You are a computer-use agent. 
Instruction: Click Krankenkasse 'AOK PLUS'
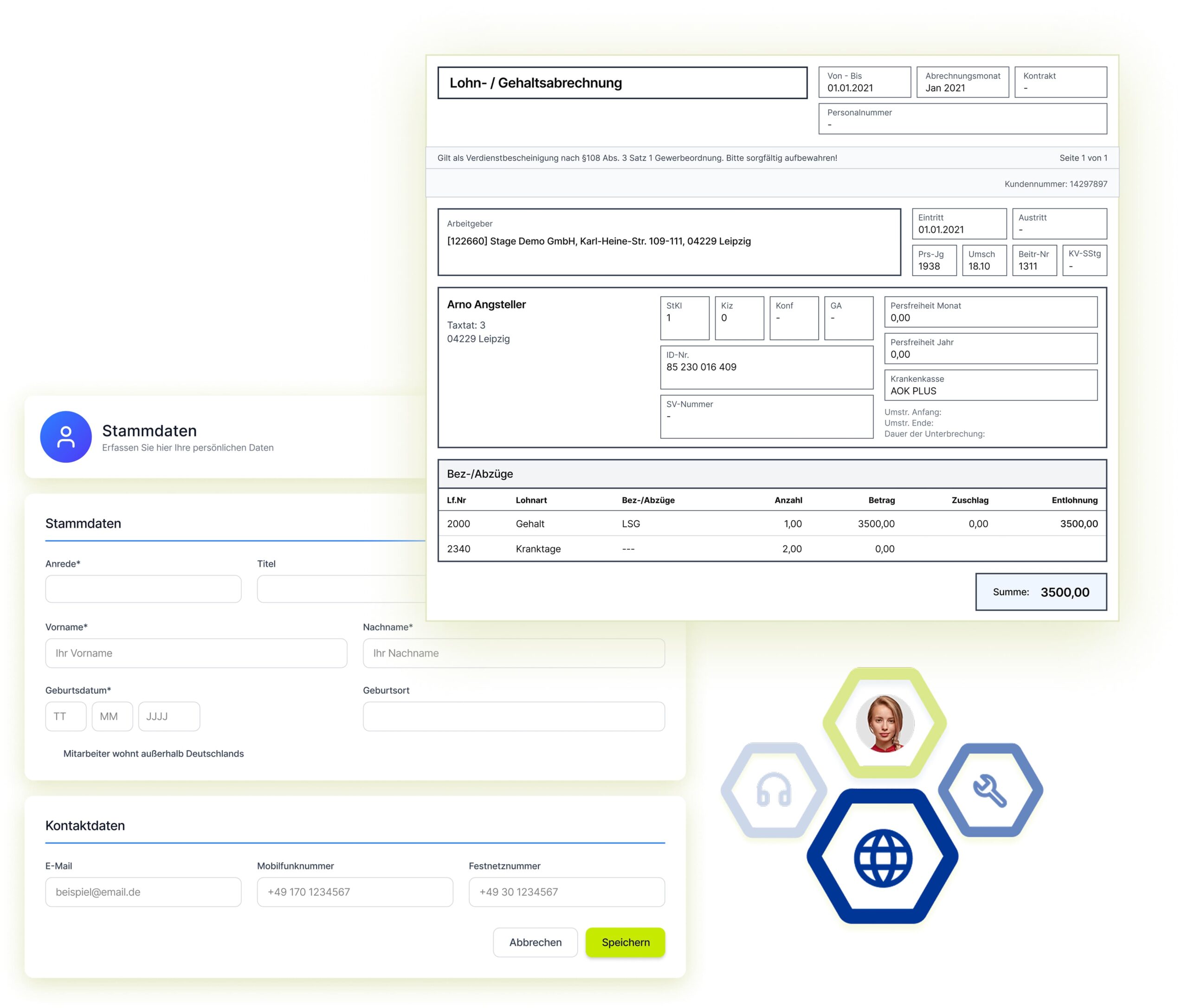coord(913,391)
